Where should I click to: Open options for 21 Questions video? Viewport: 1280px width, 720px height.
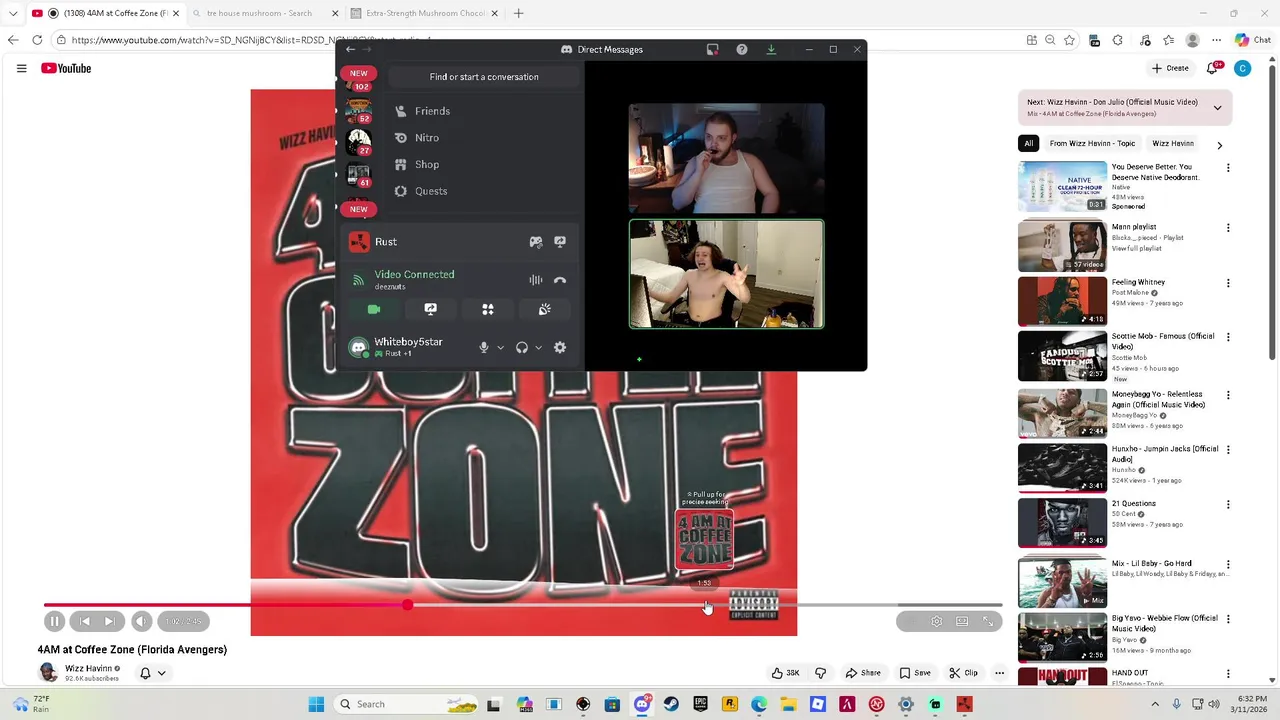tap(1228, 504)
